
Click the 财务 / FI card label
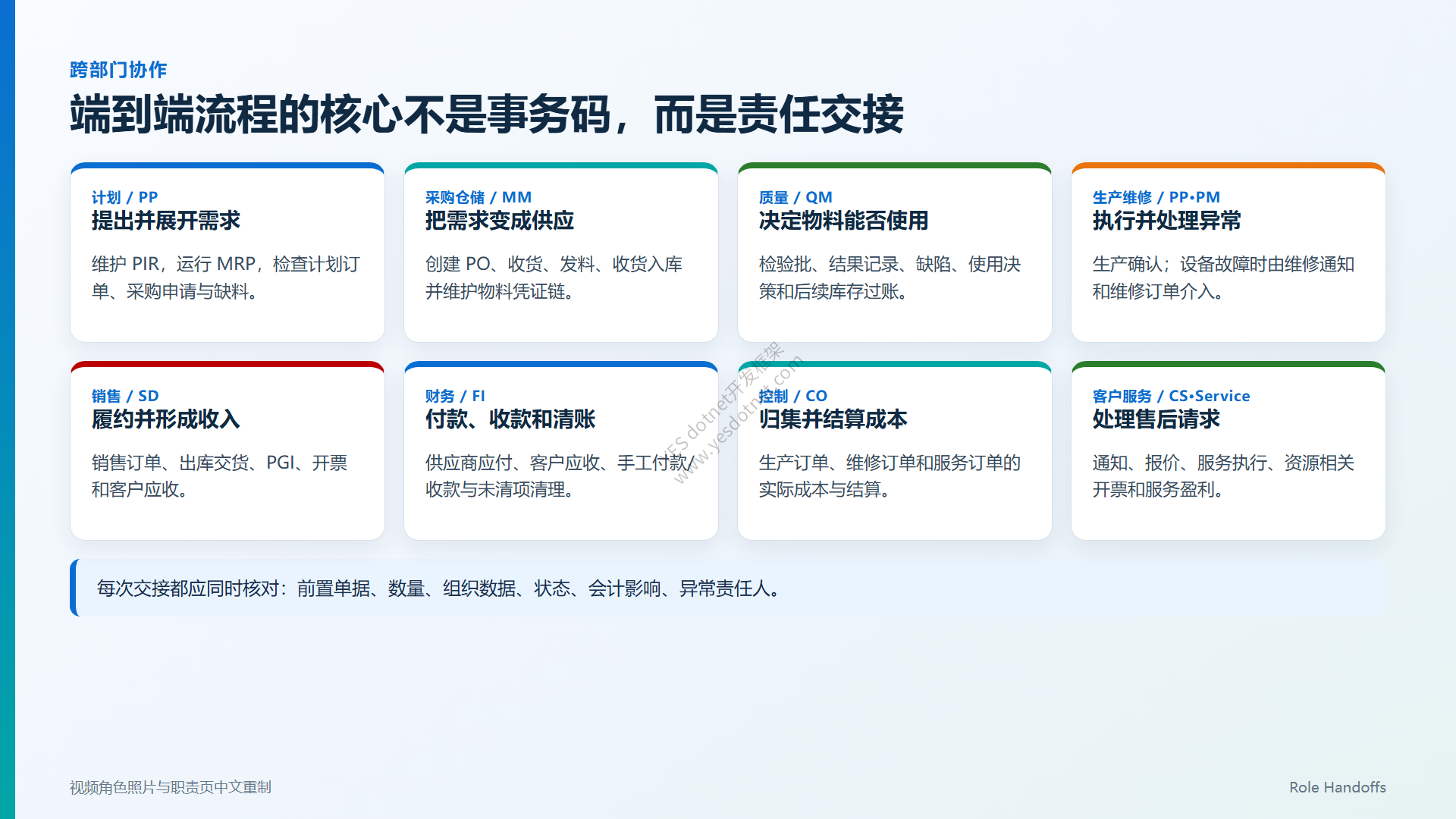(455, 396)
